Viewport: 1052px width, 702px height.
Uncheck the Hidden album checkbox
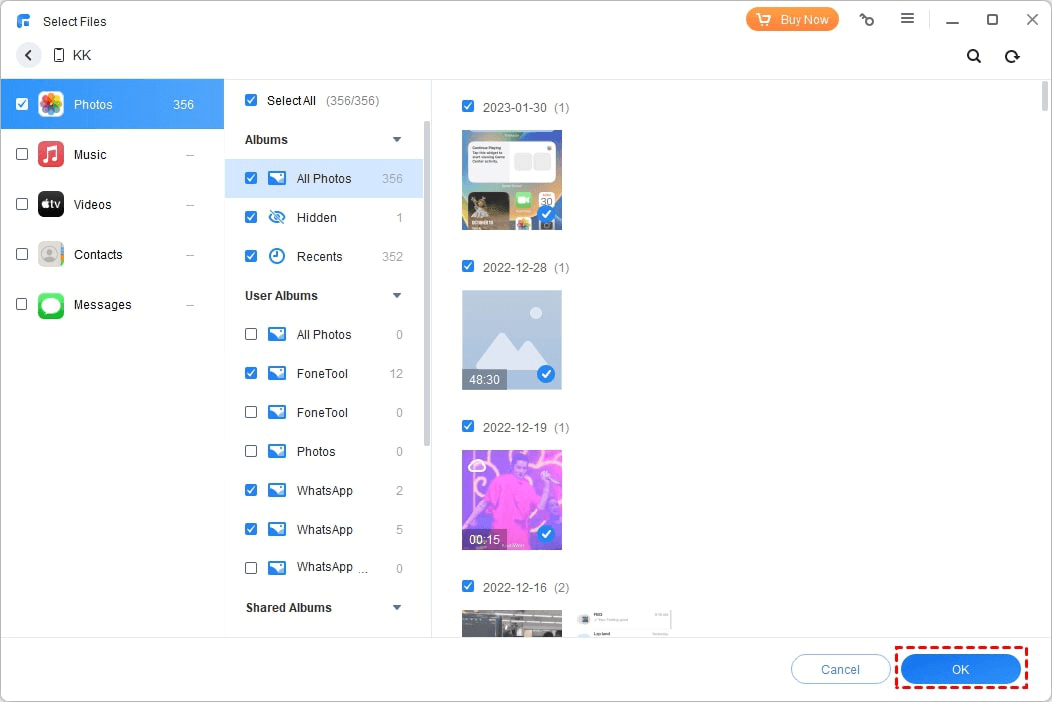coord(251,217)
